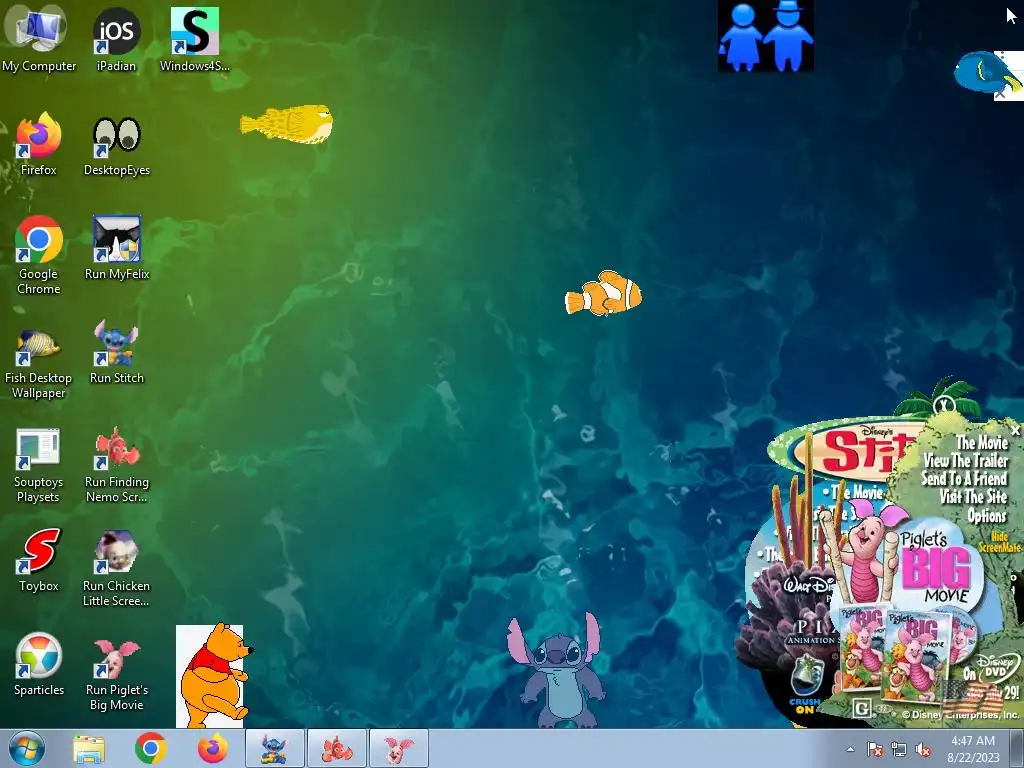Launch the DesktopEyes shortcut

pos(116,145)
